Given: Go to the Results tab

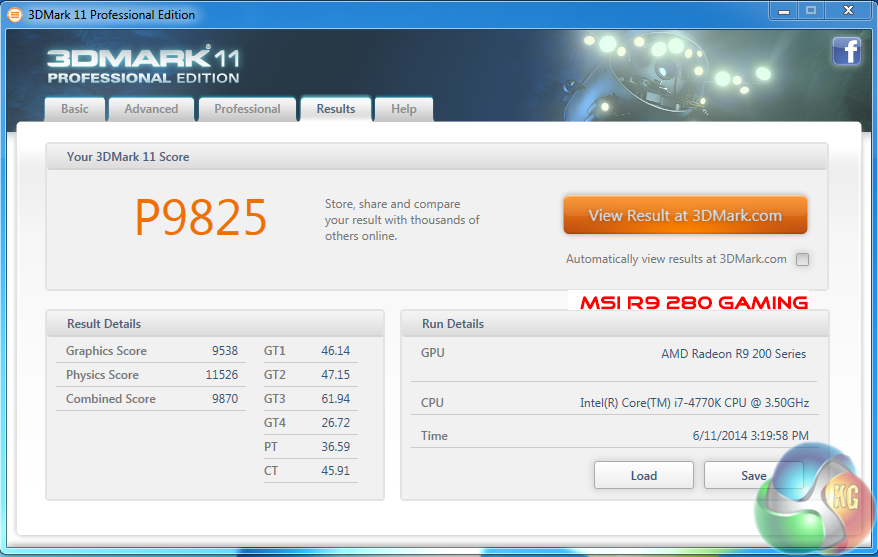Looking at the screenshot, I should pyautogui.click(x=336, y=109).
